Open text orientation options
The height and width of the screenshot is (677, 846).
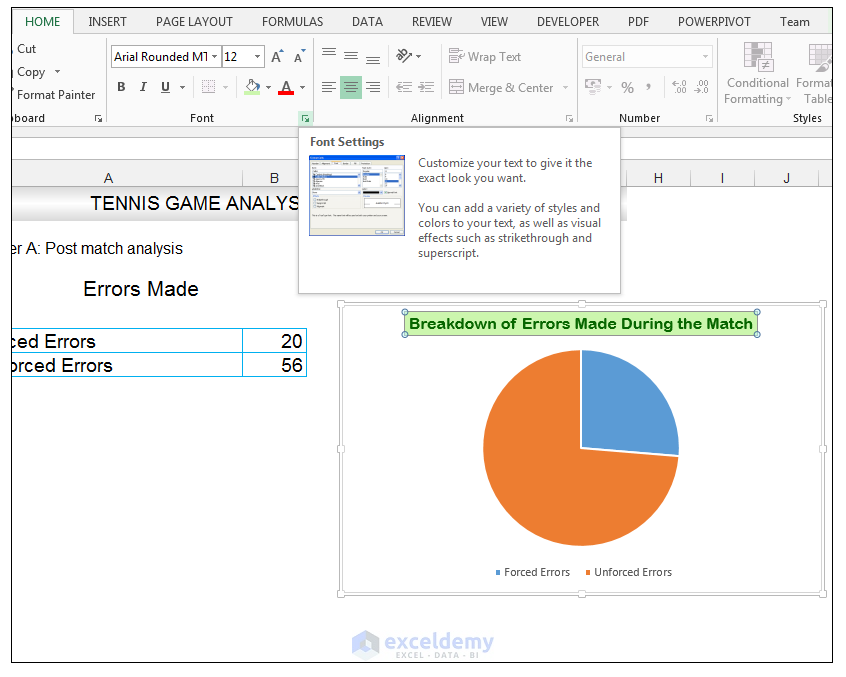pyautogui.click(x=408, y=56)
